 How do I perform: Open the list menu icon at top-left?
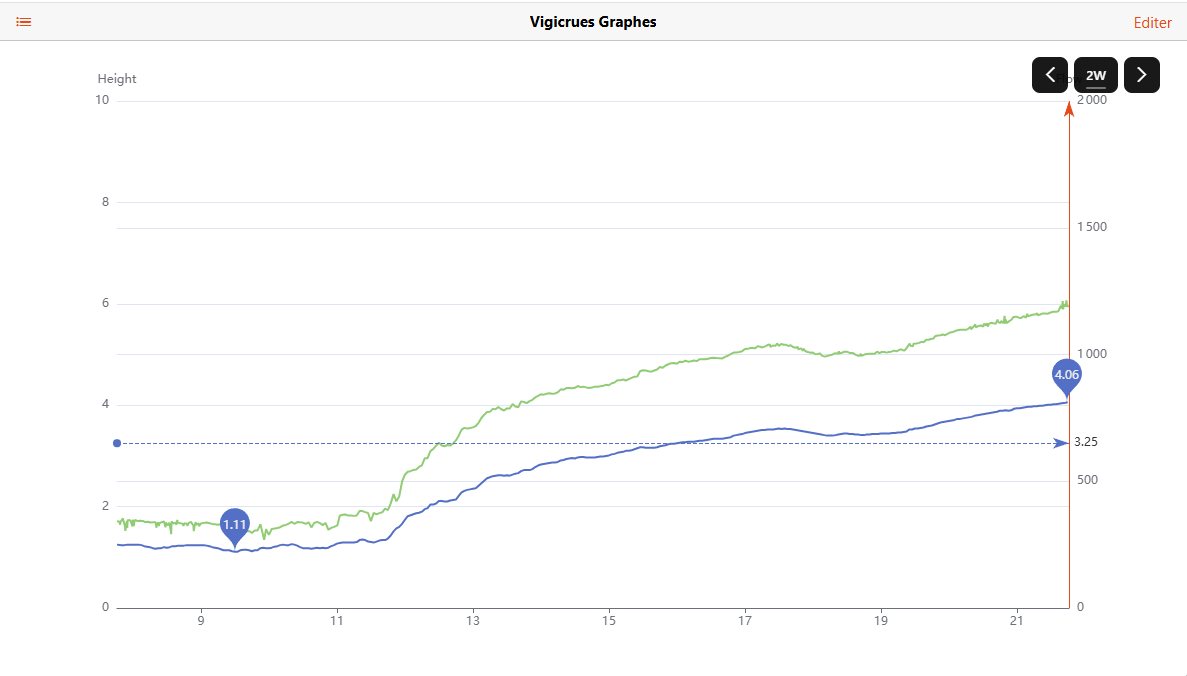point(24,21)
